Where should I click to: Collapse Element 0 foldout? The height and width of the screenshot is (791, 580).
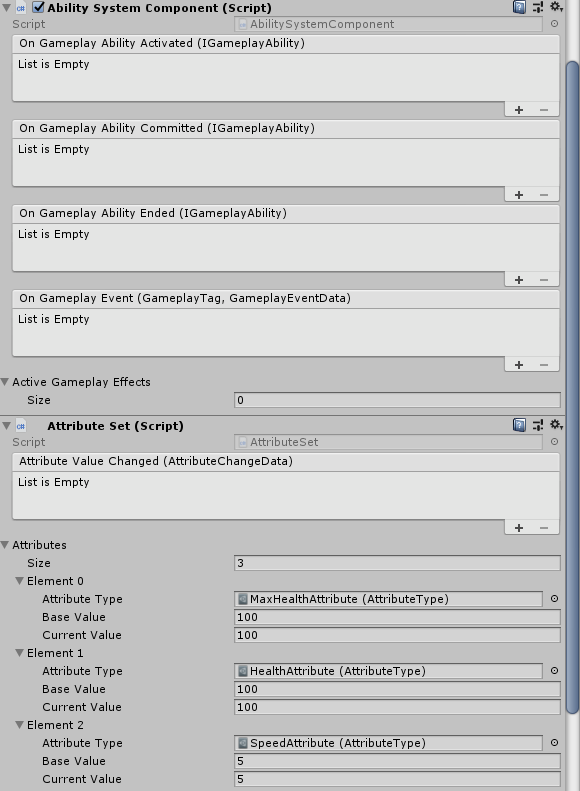click(20, 581)
